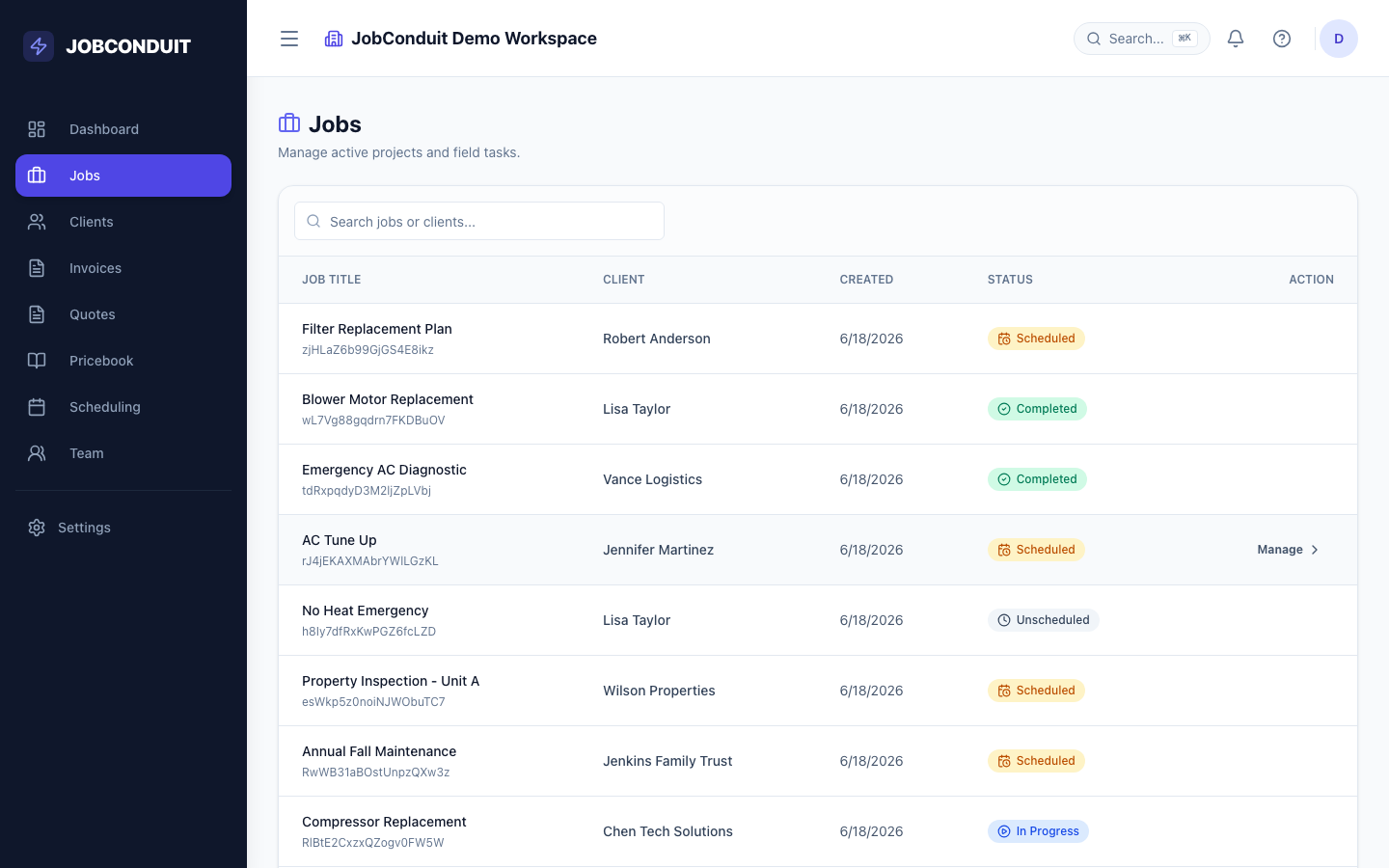This screenshot has height=868, width=1389.
Task: Click Completed badge for Emergency AC Diagnostic
Action: click(1037, 479)
